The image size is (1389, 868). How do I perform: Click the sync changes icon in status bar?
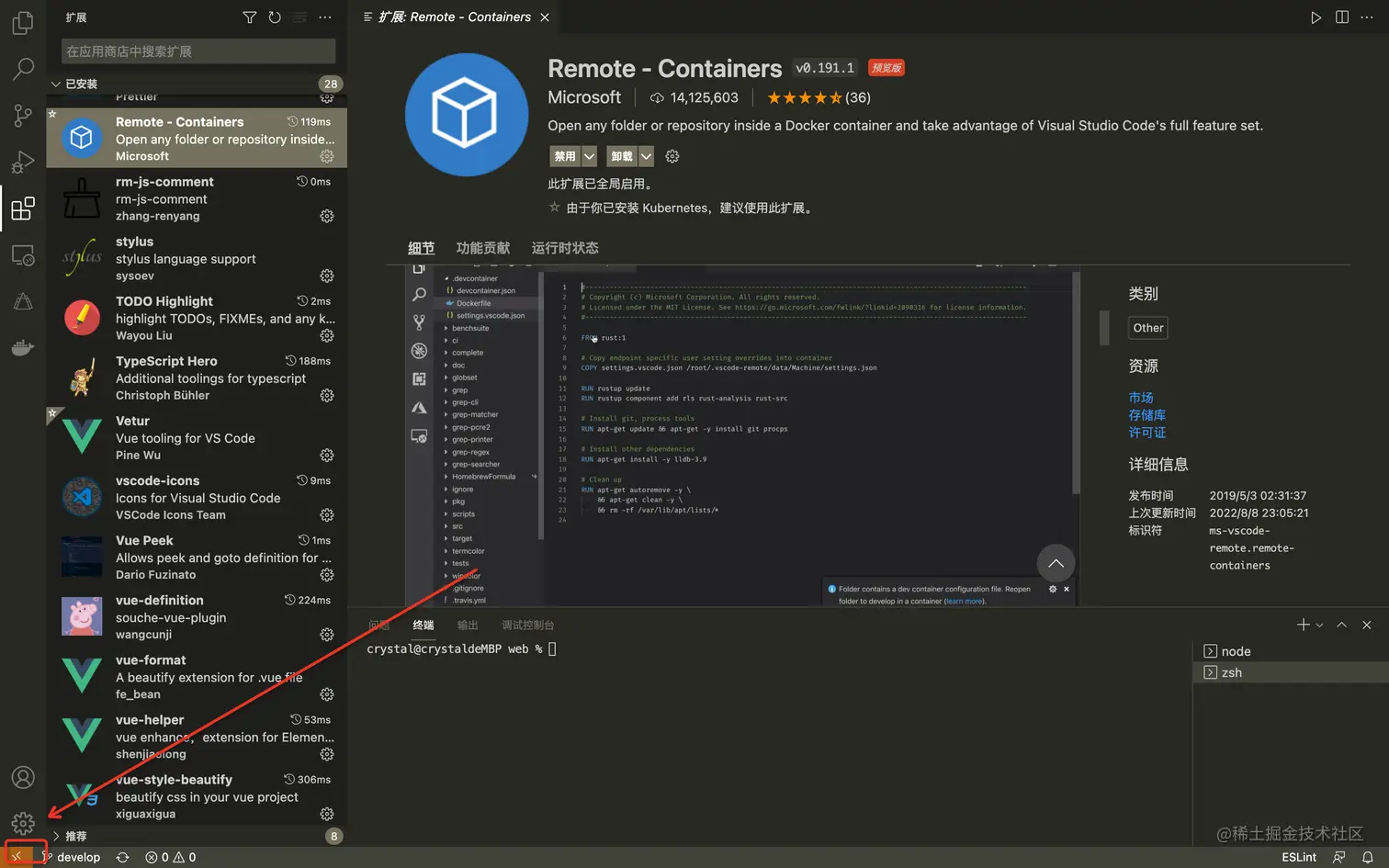[122, 857]
